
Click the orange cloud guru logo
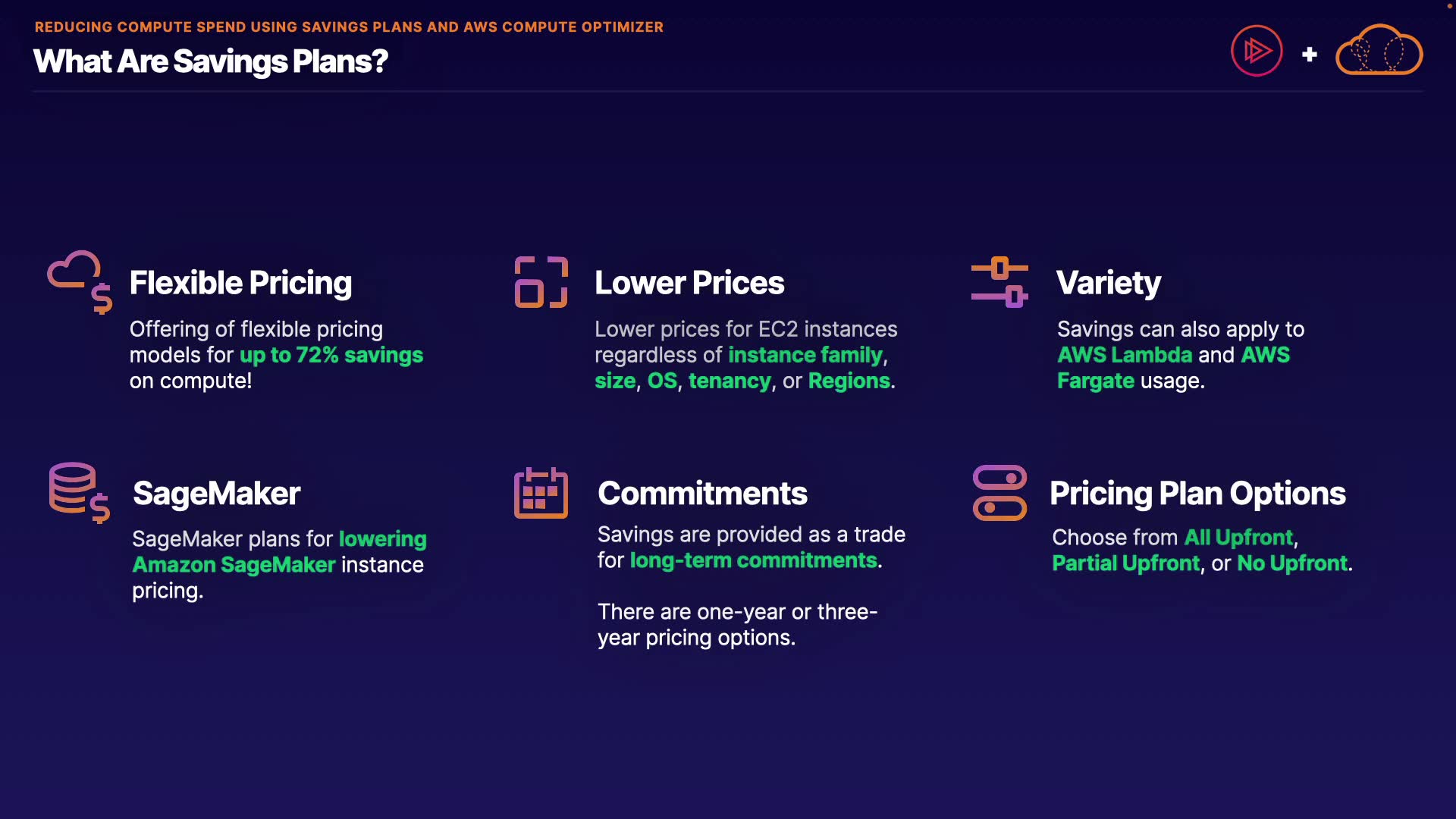pyautogui.click(x=1379, y=51)
